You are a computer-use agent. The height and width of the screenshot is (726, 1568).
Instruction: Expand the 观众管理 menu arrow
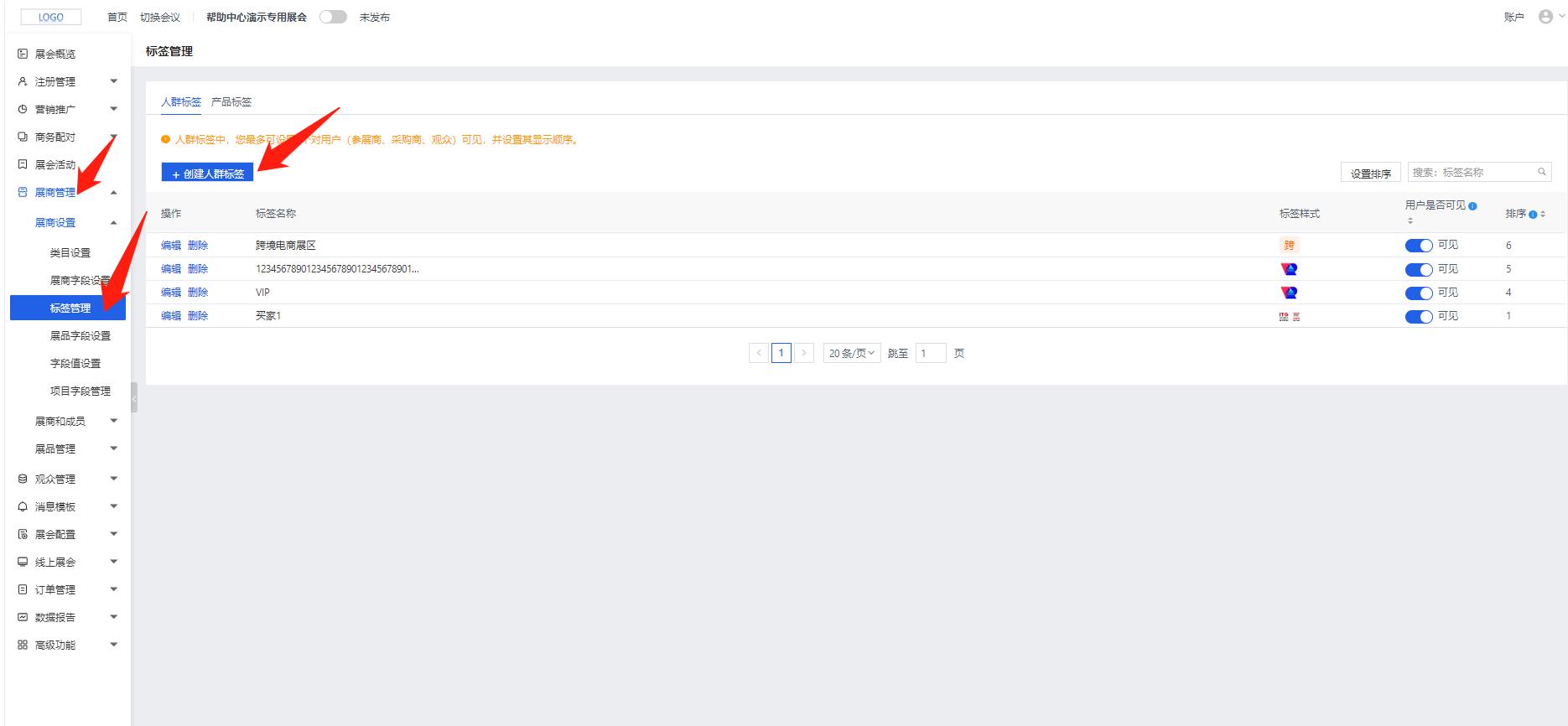(x=114, y=479)
